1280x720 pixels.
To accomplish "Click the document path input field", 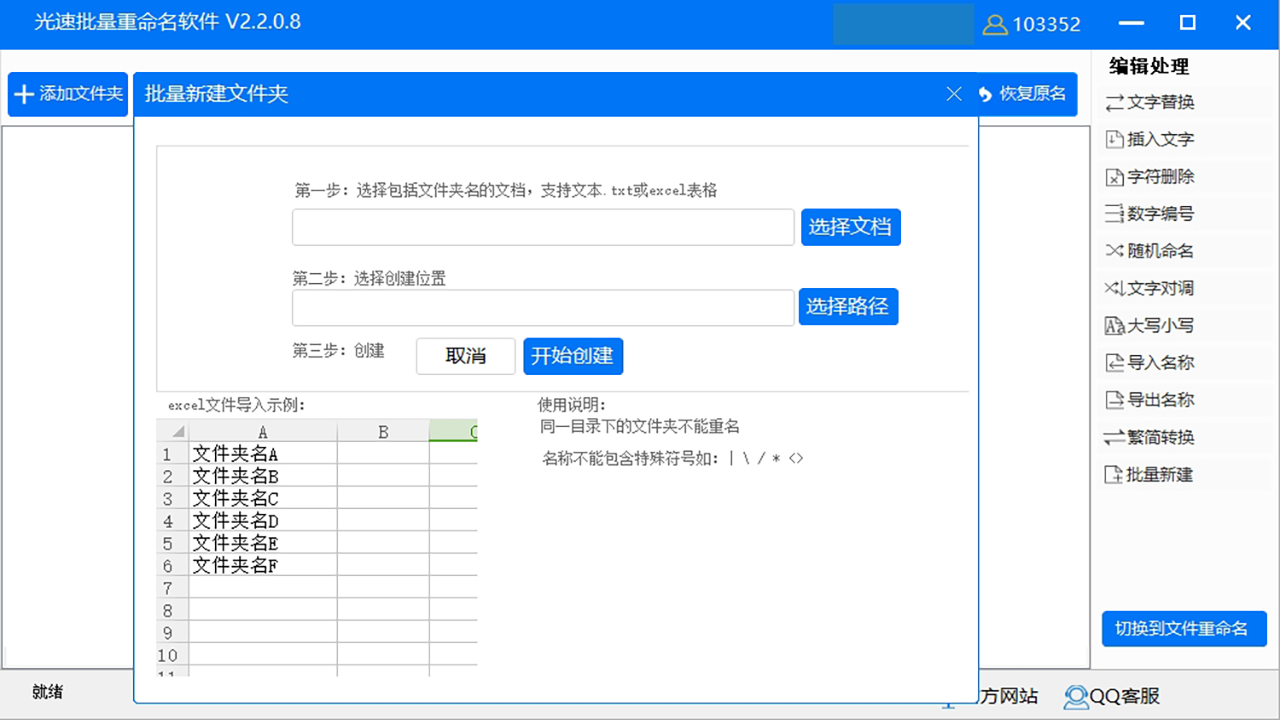I will point(543,227).
